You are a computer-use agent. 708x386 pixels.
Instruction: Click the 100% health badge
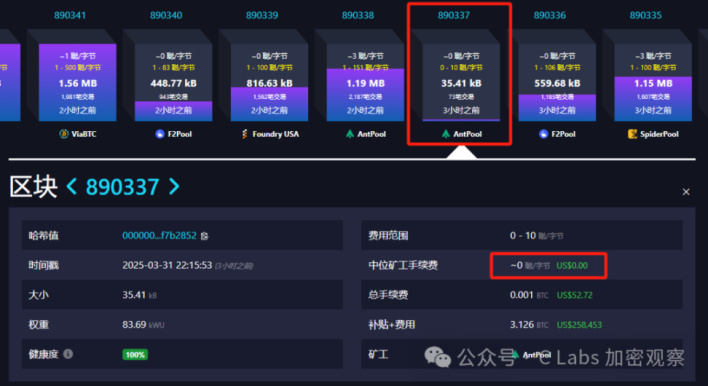click(x=135, y=354)
